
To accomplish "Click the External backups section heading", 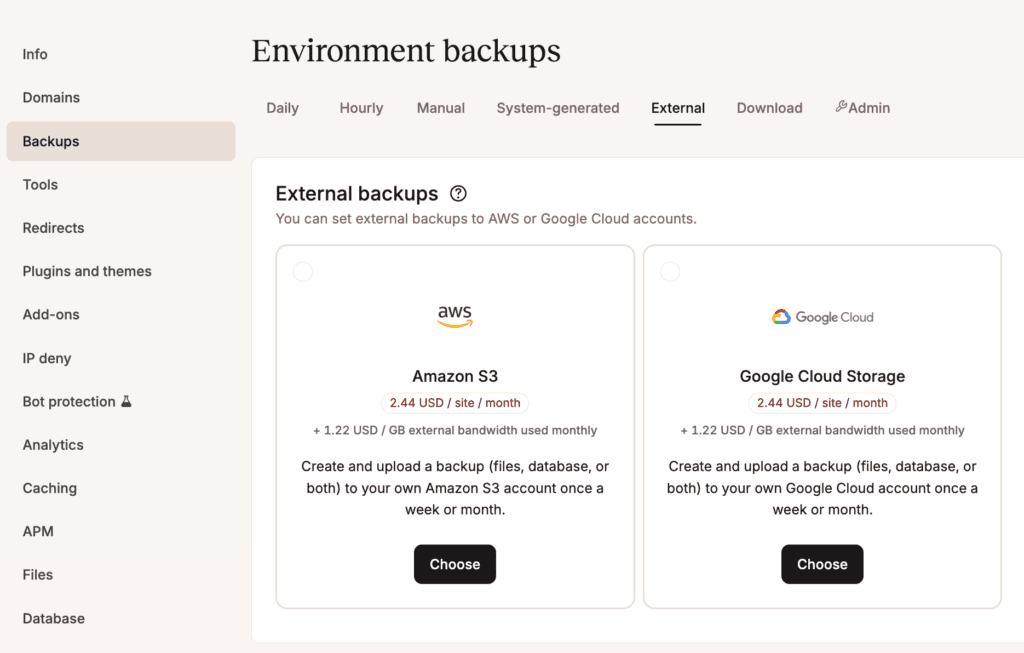I will 357,193.
